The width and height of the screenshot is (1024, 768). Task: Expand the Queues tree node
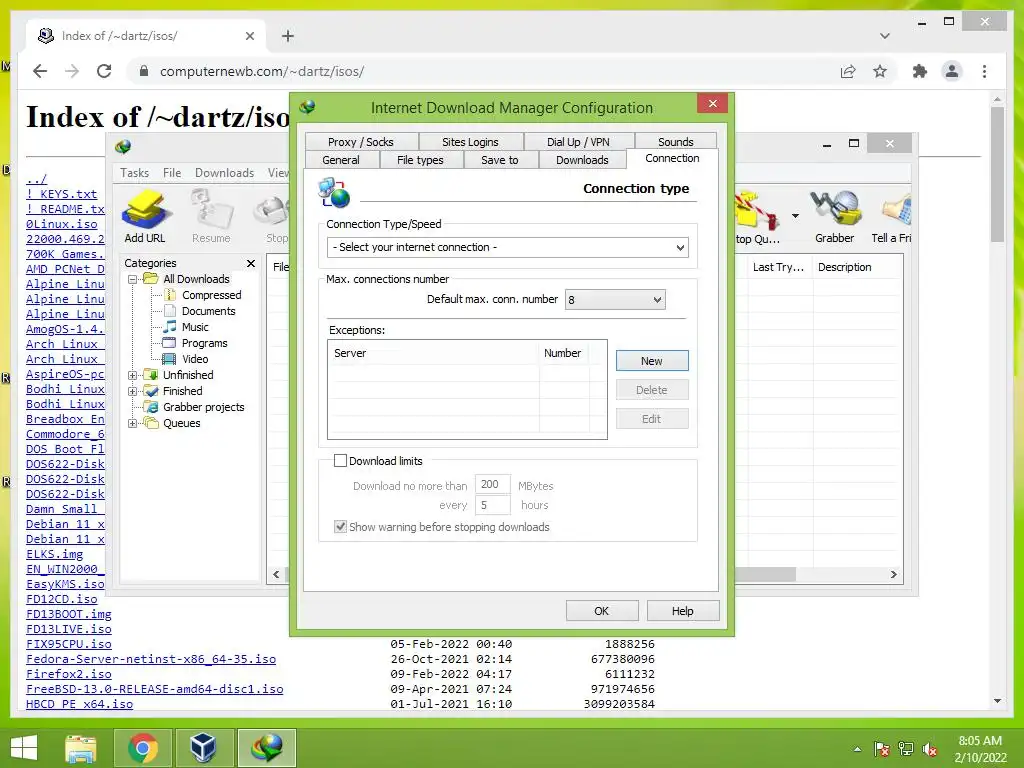coord(133,423)
